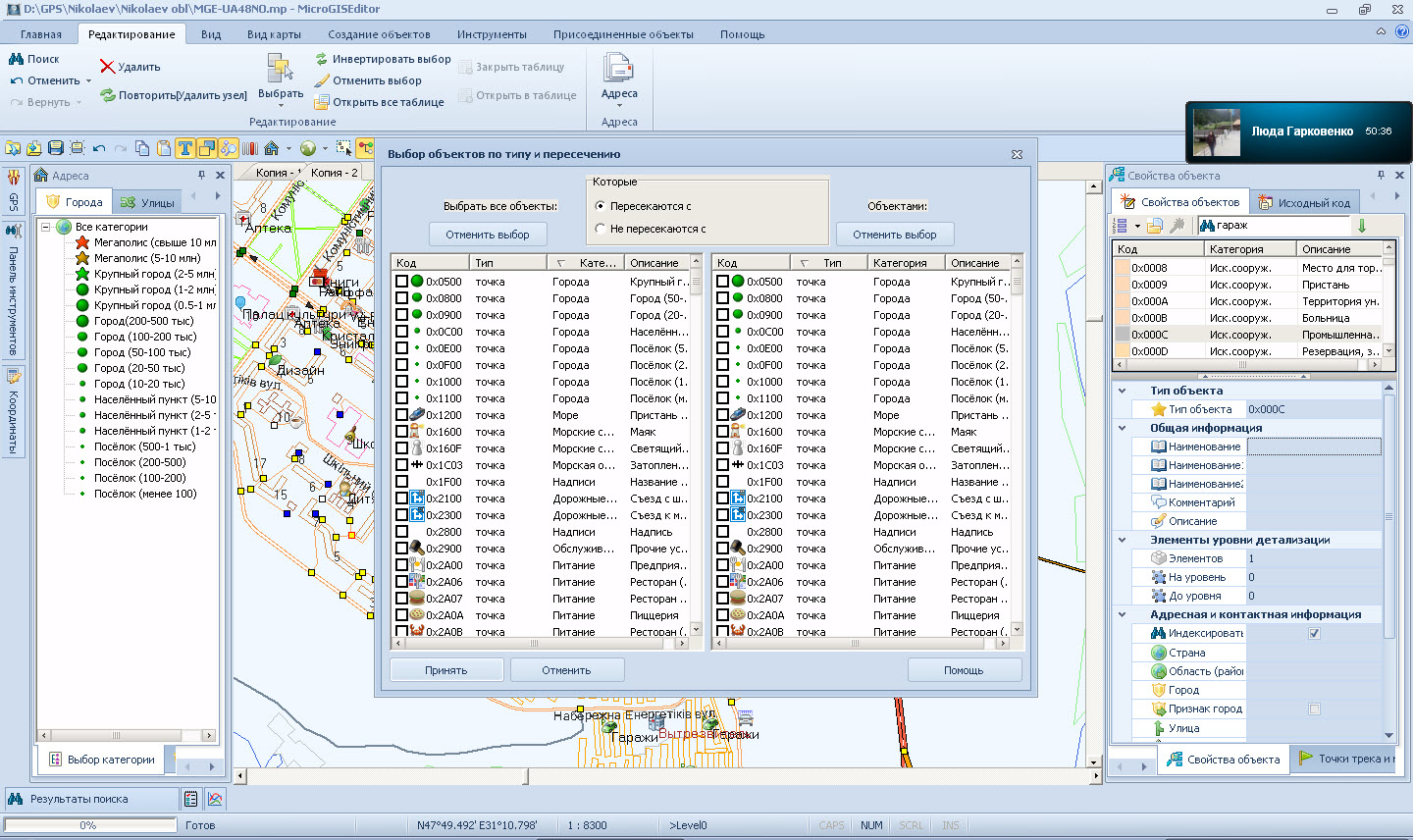1413x840 pixels.
Task: Click the blue T text tool icon
Action: pyautogui.click(x=184, y=148)
